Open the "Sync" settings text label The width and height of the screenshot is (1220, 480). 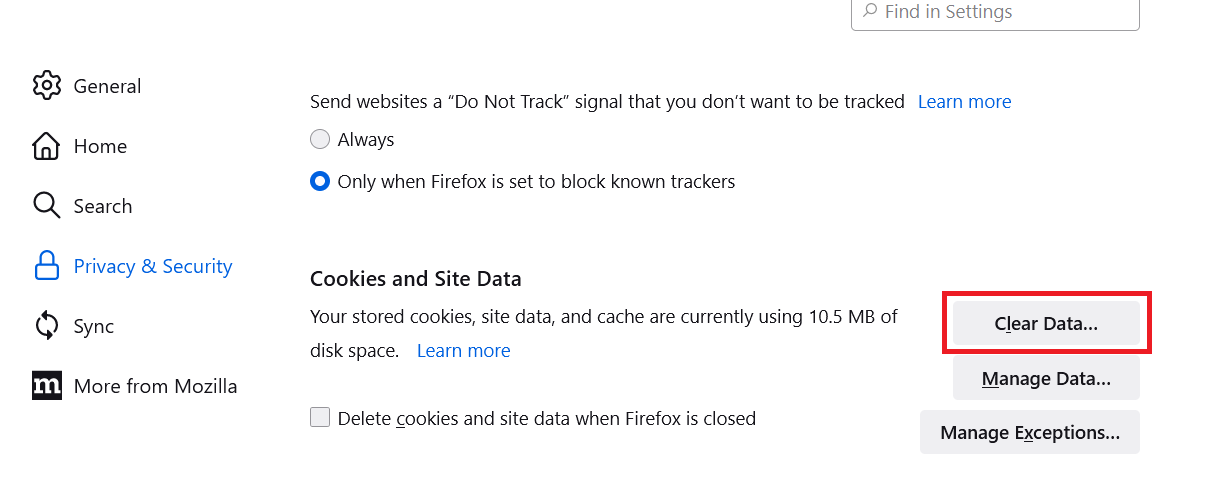[x=94, y=326]
